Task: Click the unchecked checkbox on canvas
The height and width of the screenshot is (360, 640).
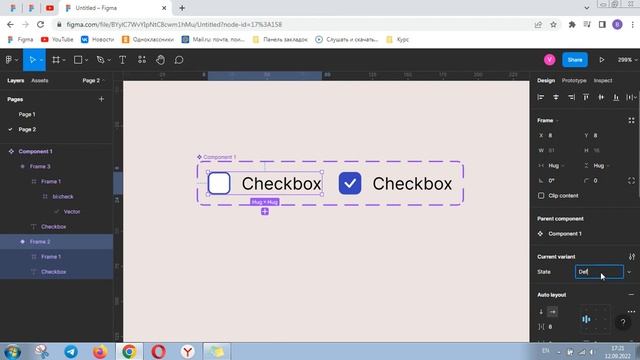Action: [x=219, y=183]
